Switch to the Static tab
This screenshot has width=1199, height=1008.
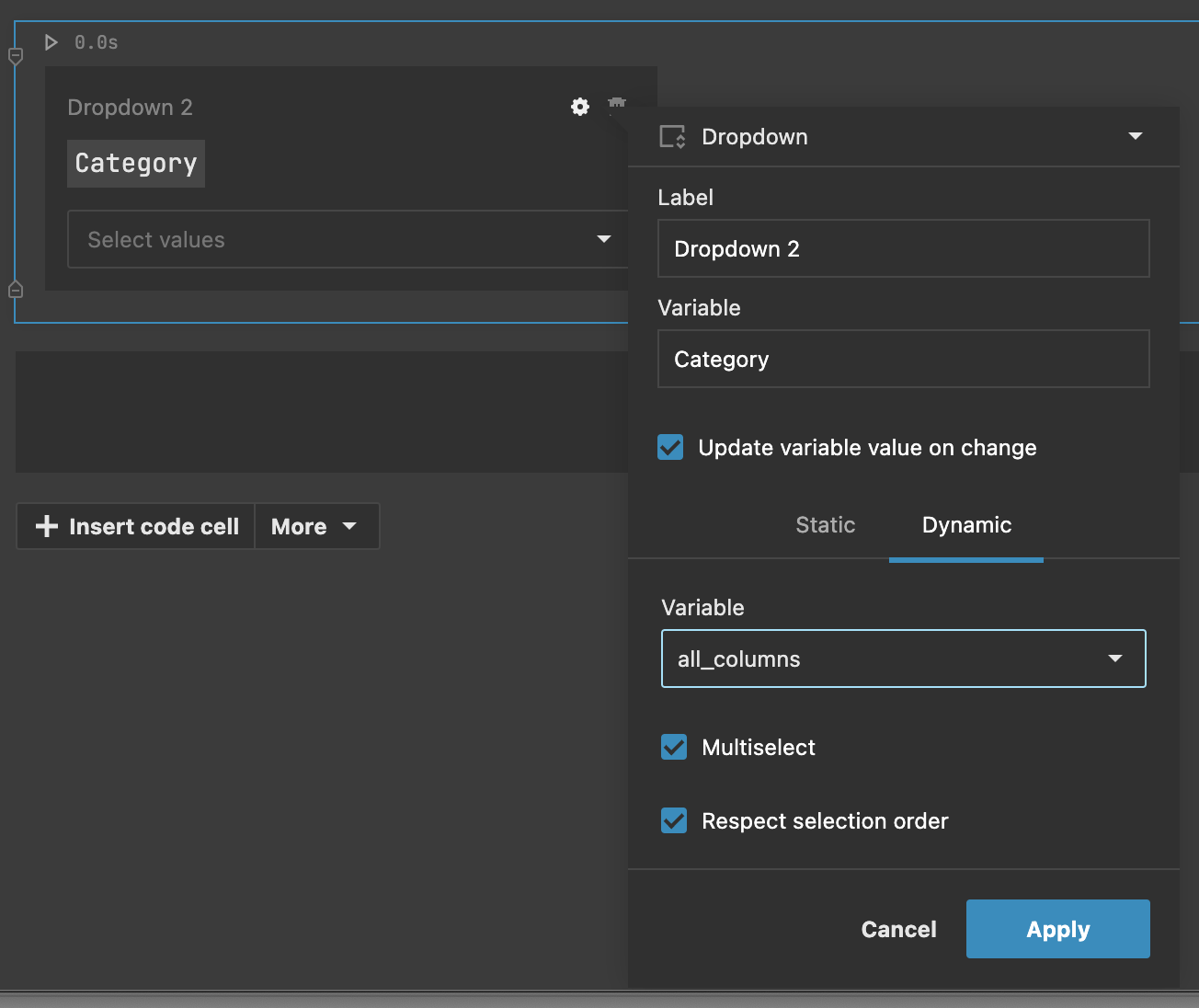point(825,525)
